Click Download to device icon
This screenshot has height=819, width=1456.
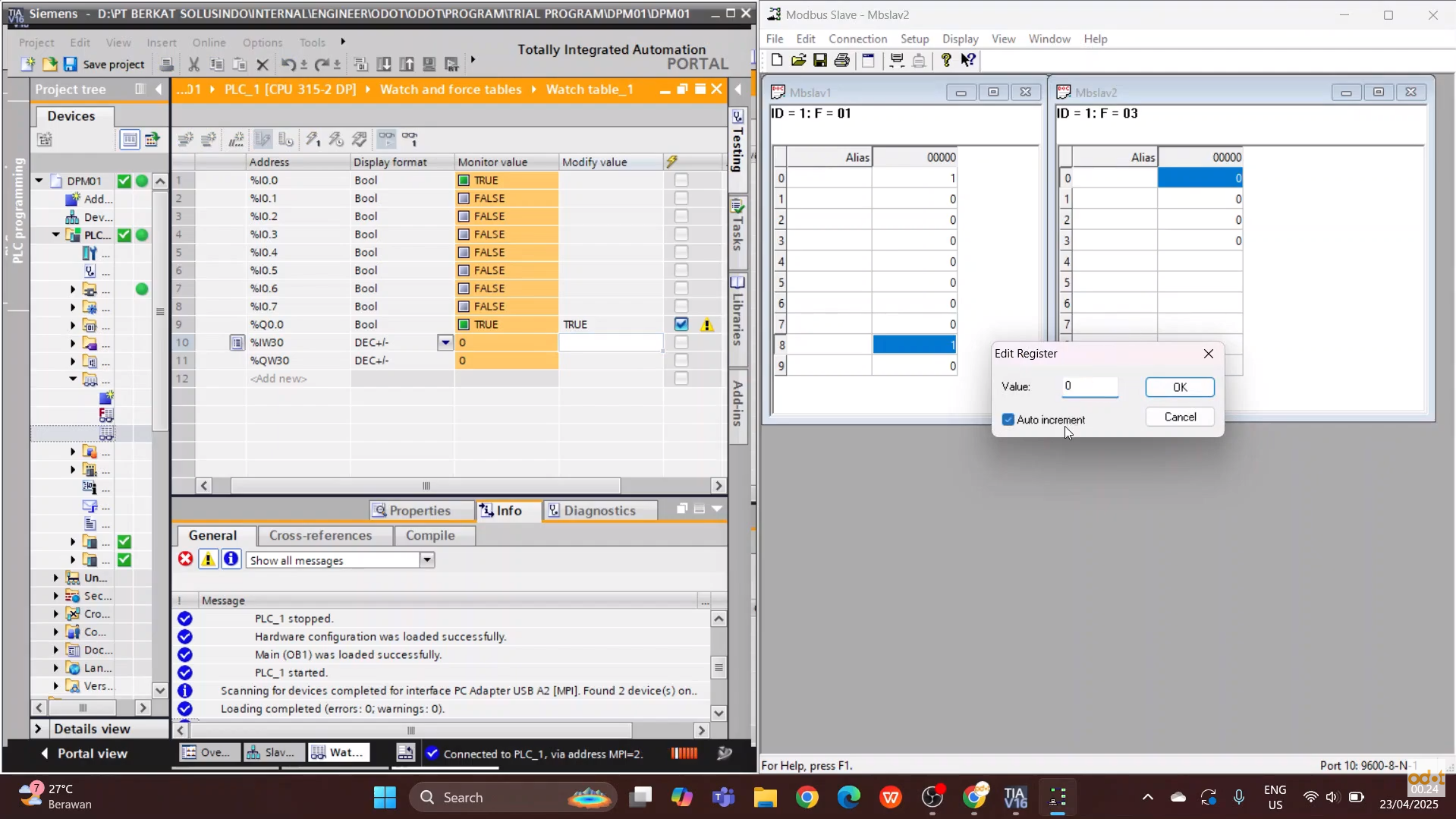(385, 65)
